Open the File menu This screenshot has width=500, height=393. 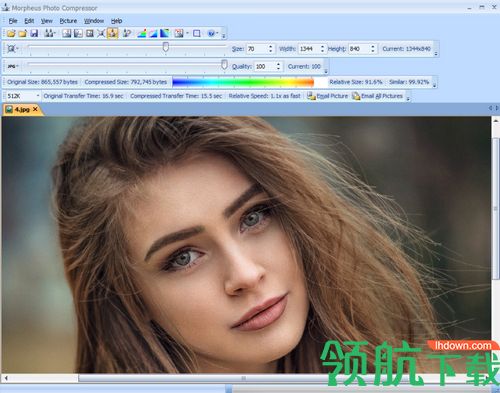click(13, 21)
